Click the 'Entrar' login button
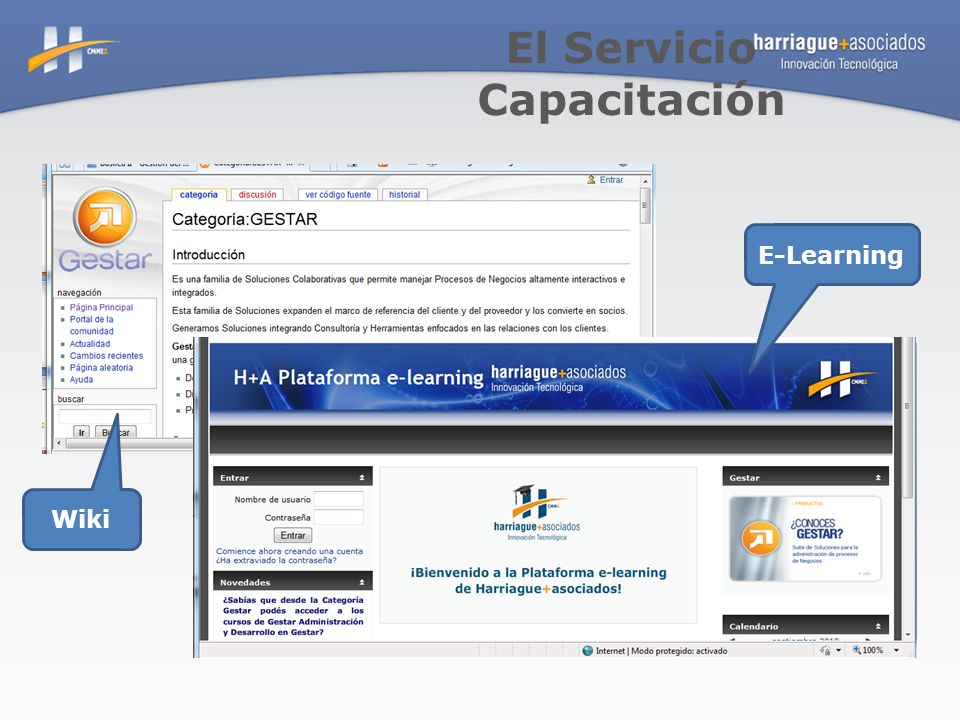The height and width of the screenshot is (720, 960). pyautogui.click(x=293, y=536)
